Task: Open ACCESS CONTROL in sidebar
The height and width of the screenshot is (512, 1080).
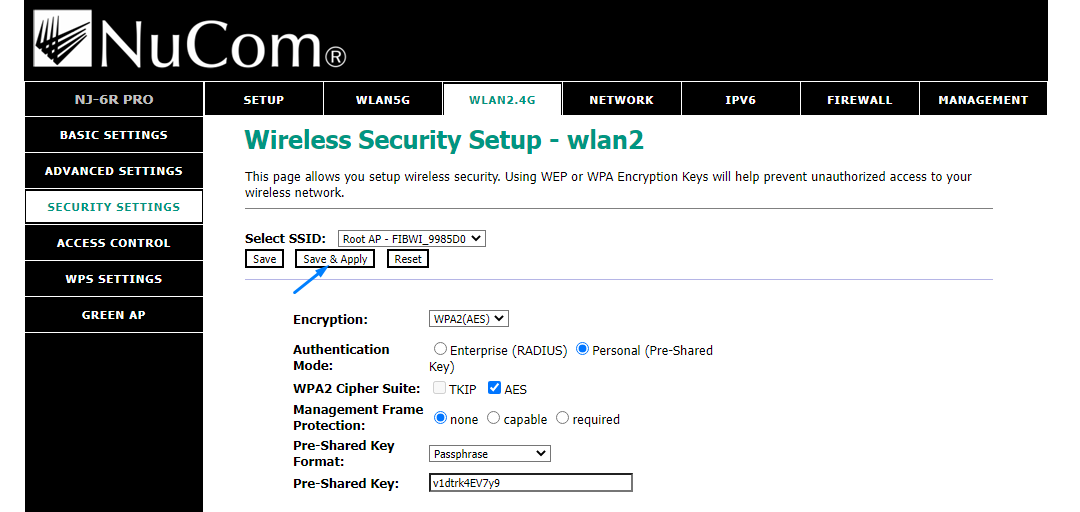Action: click(114, 243)
